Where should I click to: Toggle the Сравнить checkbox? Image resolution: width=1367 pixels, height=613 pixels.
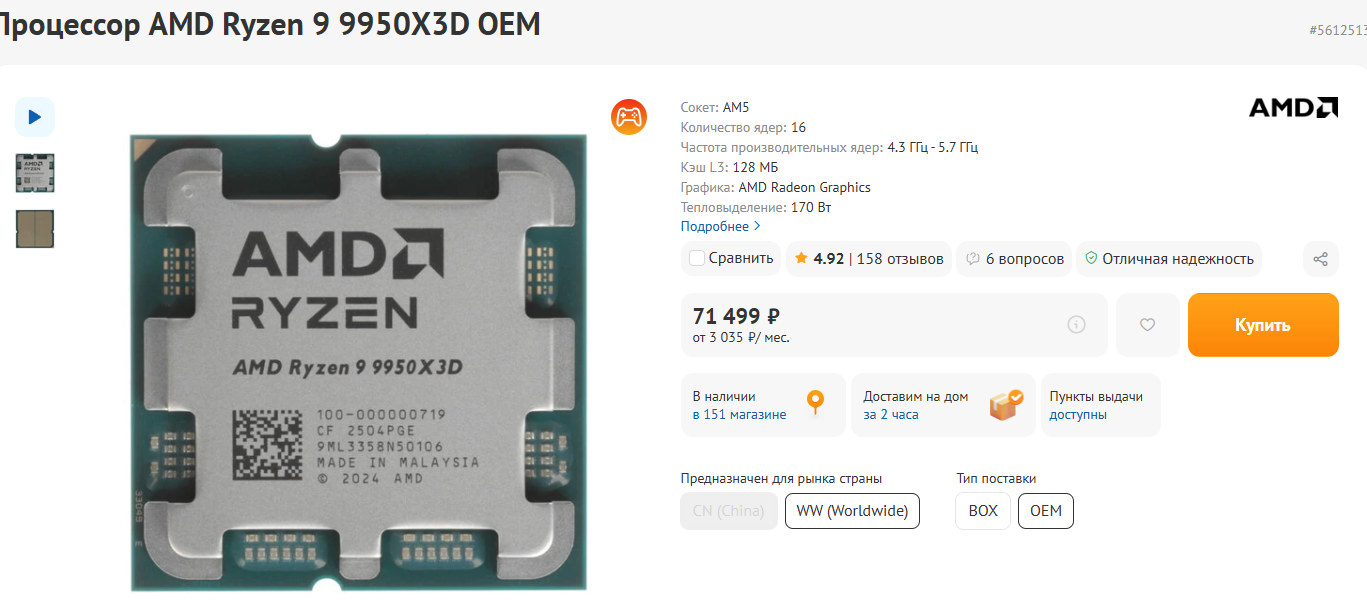tap(697, 259)
